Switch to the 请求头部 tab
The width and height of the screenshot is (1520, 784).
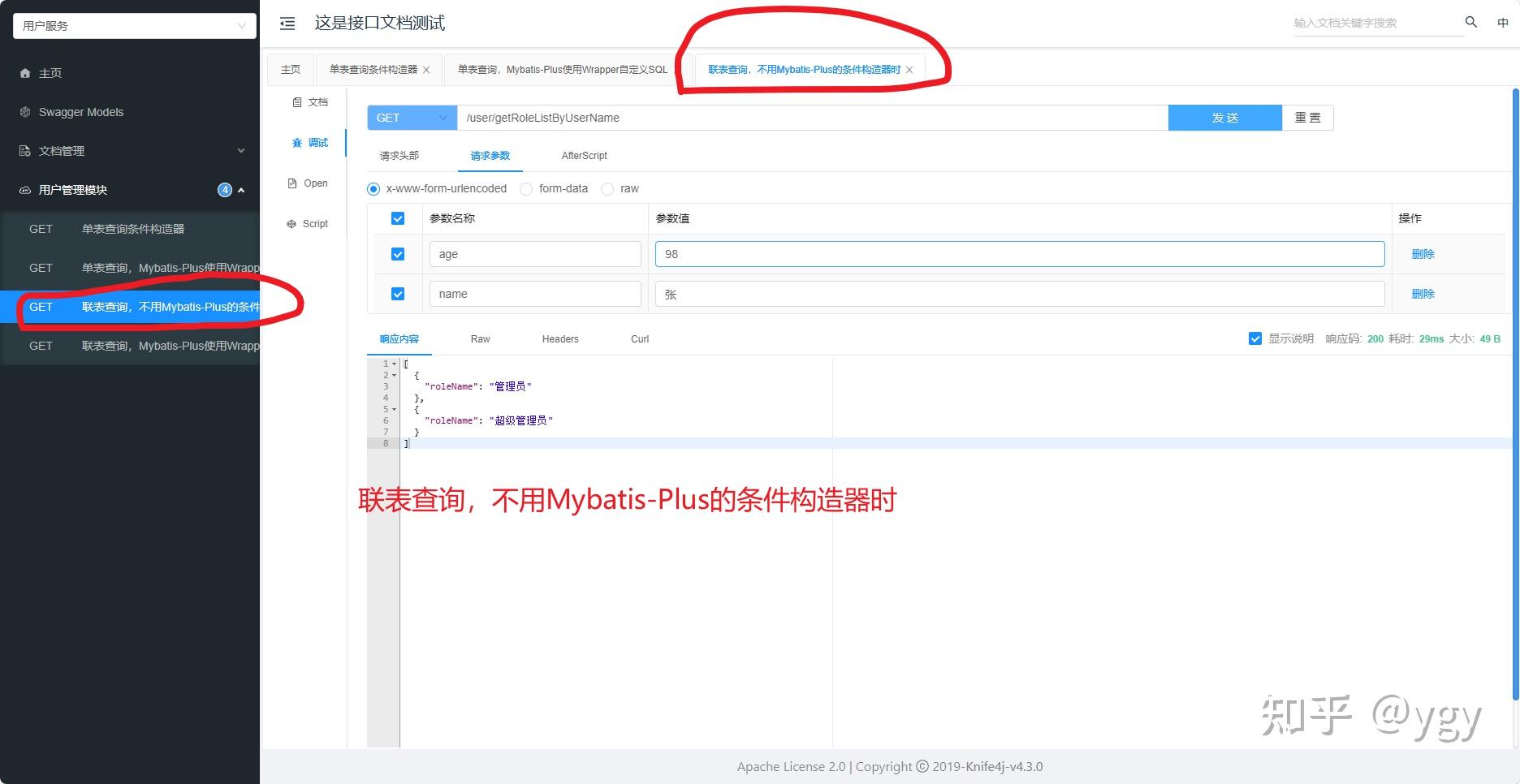399,155
